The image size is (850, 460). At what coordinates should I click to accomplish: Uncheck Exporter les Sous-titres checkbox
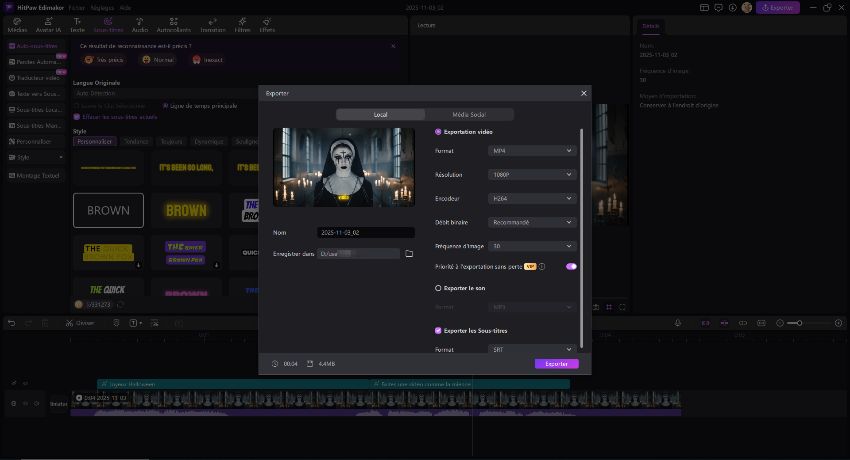pos(438,331)
